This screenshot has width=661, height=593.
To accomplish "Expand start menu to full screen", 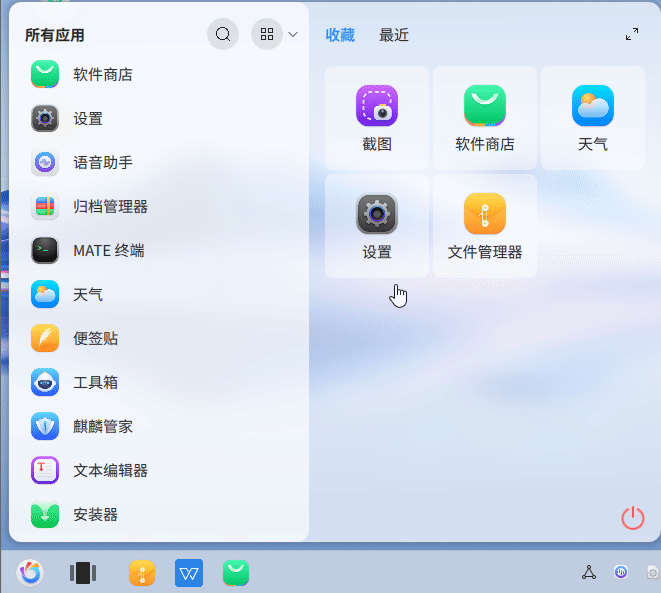I will coord(631,34).
